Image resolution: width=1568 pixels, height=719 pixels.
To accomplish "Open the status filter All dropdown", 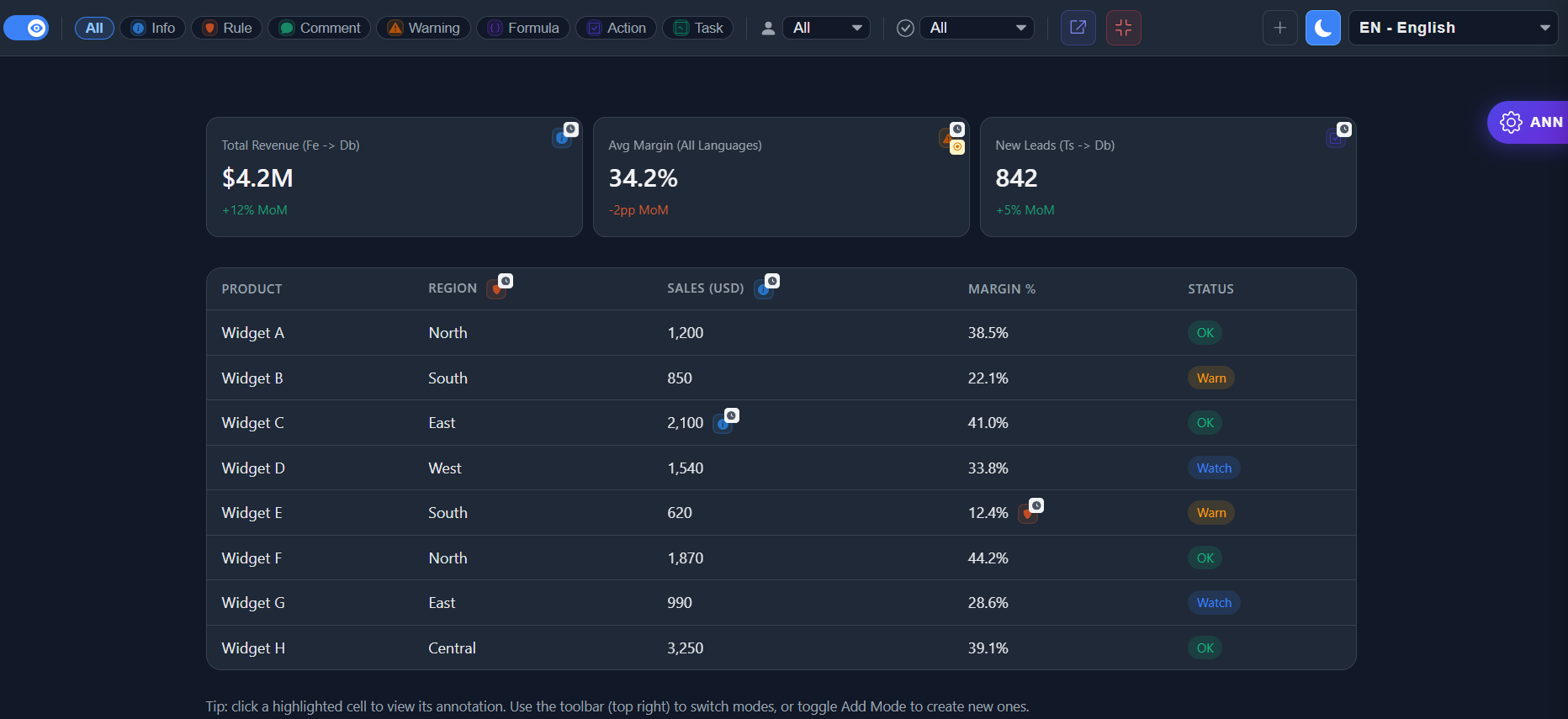I will pyautogui.click(x=977, y=28).
